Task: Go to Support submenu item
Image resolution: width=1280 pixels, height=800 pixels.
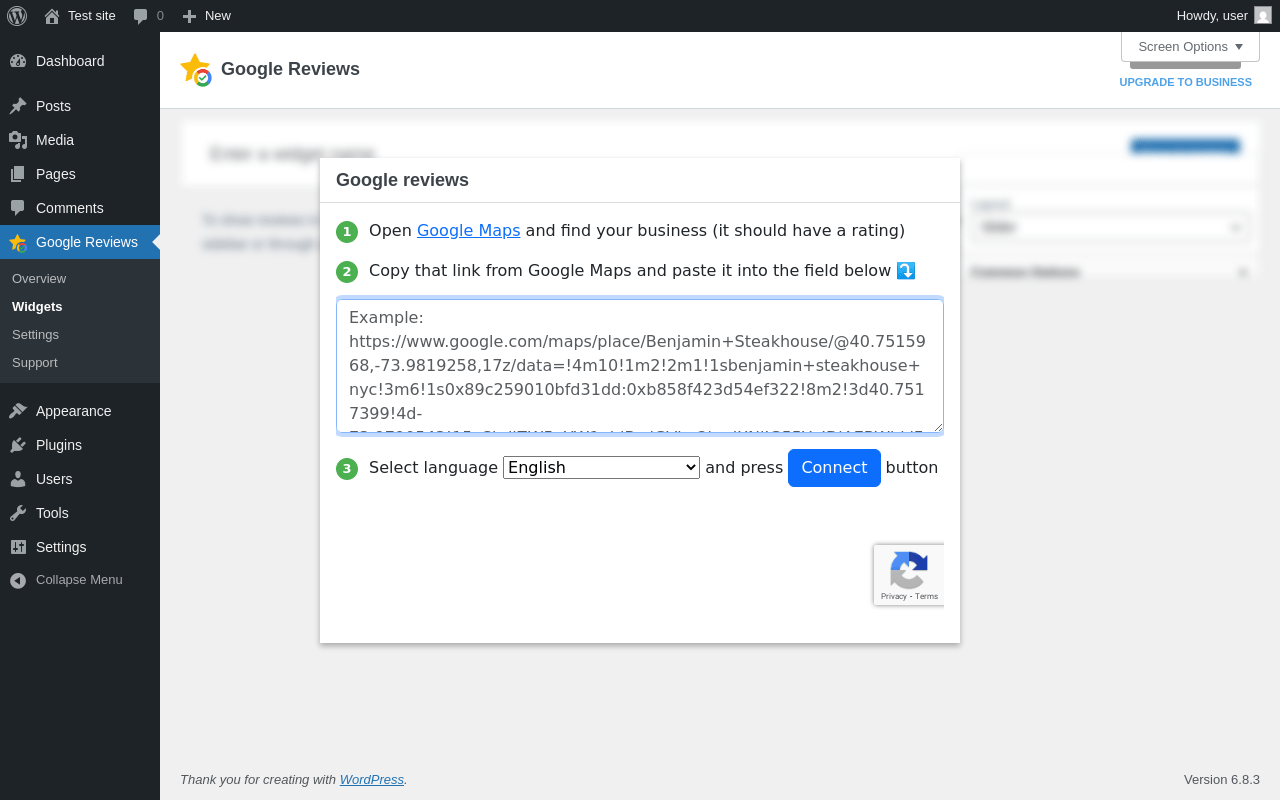Action: pos(35,362)
